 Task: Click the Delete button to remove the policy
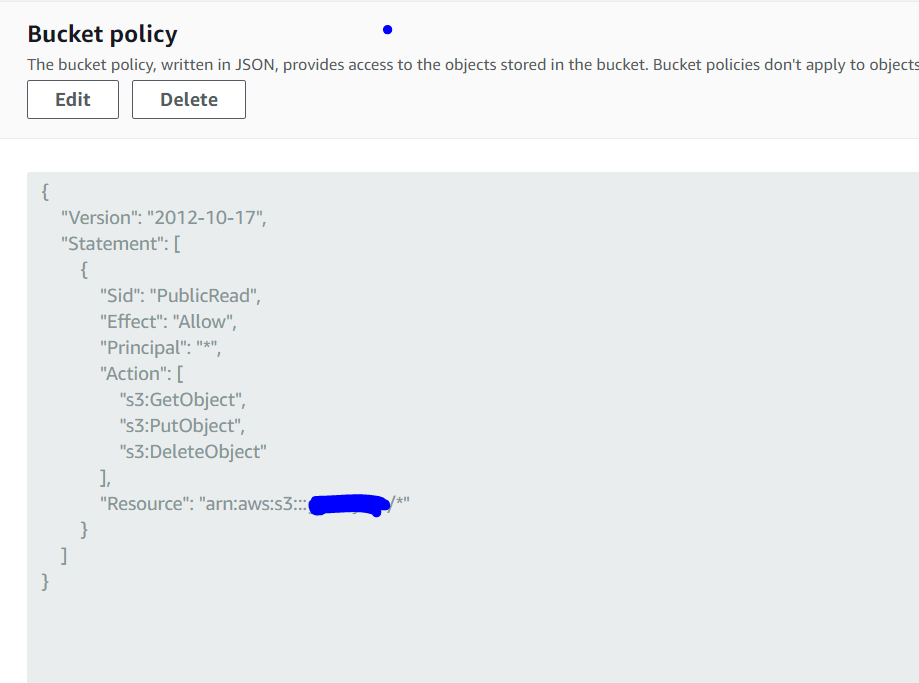click(x=188, y=99)
